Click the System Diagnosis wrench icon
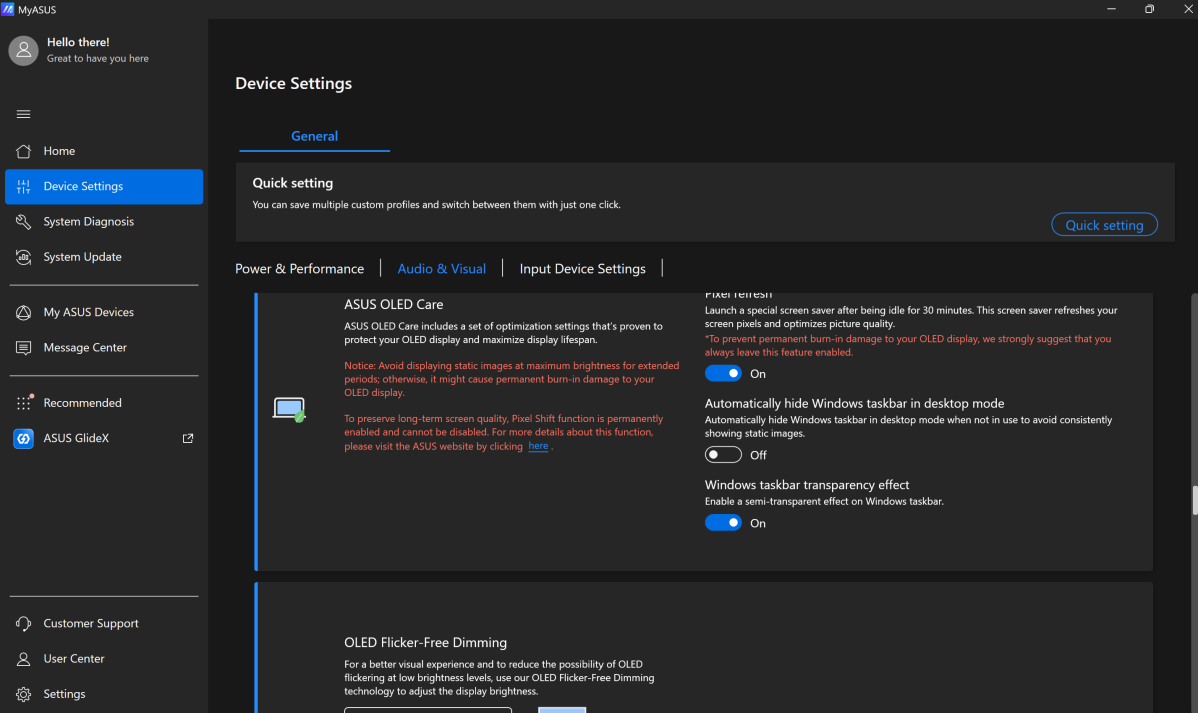The image size is (1198, 713). pyautogui.click(x=24, y=222)
